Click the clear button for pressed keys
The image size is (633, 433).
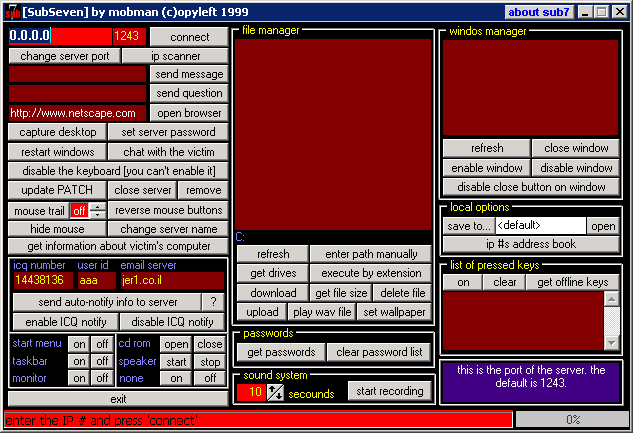coord(505,283)
